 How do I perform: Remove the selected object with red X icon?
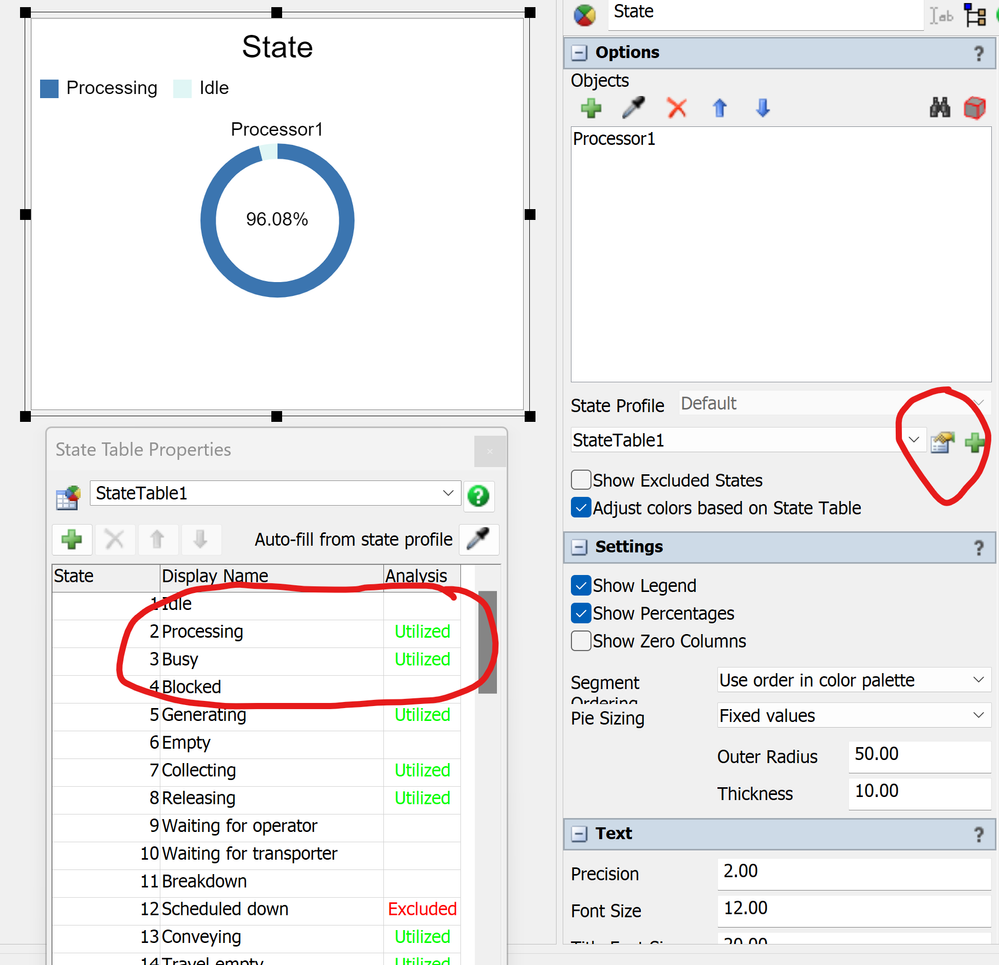(x=677, y=108)
